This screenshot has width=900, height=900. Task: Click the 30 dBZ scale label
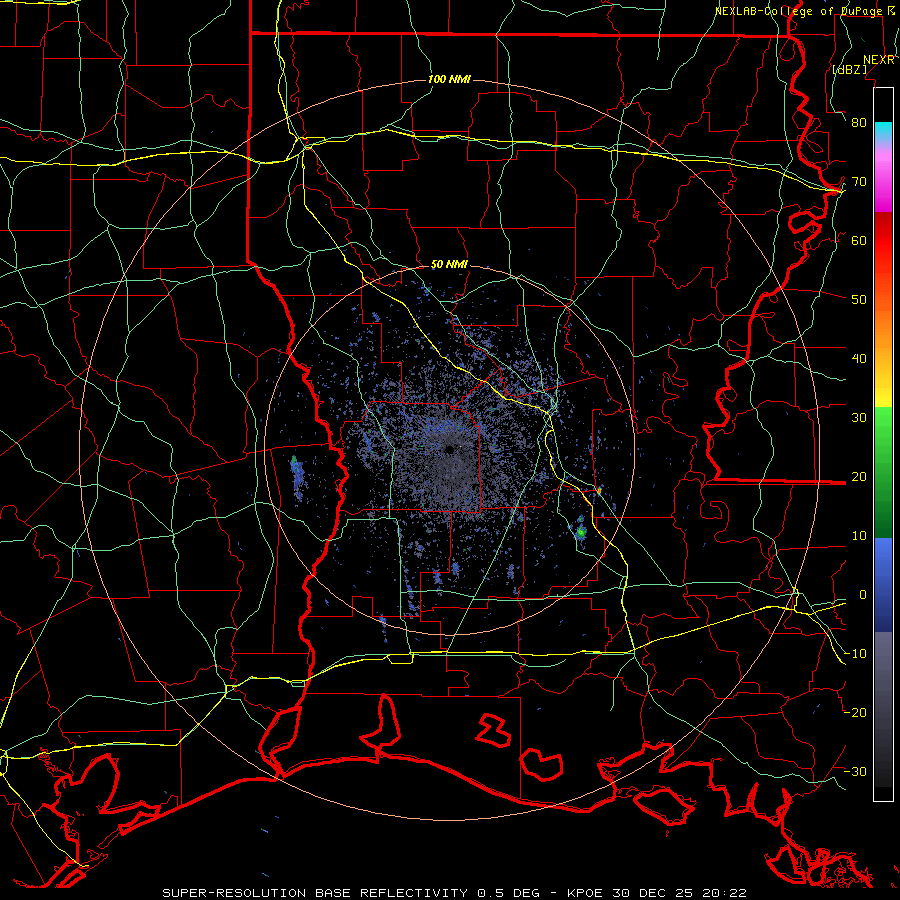859,418
